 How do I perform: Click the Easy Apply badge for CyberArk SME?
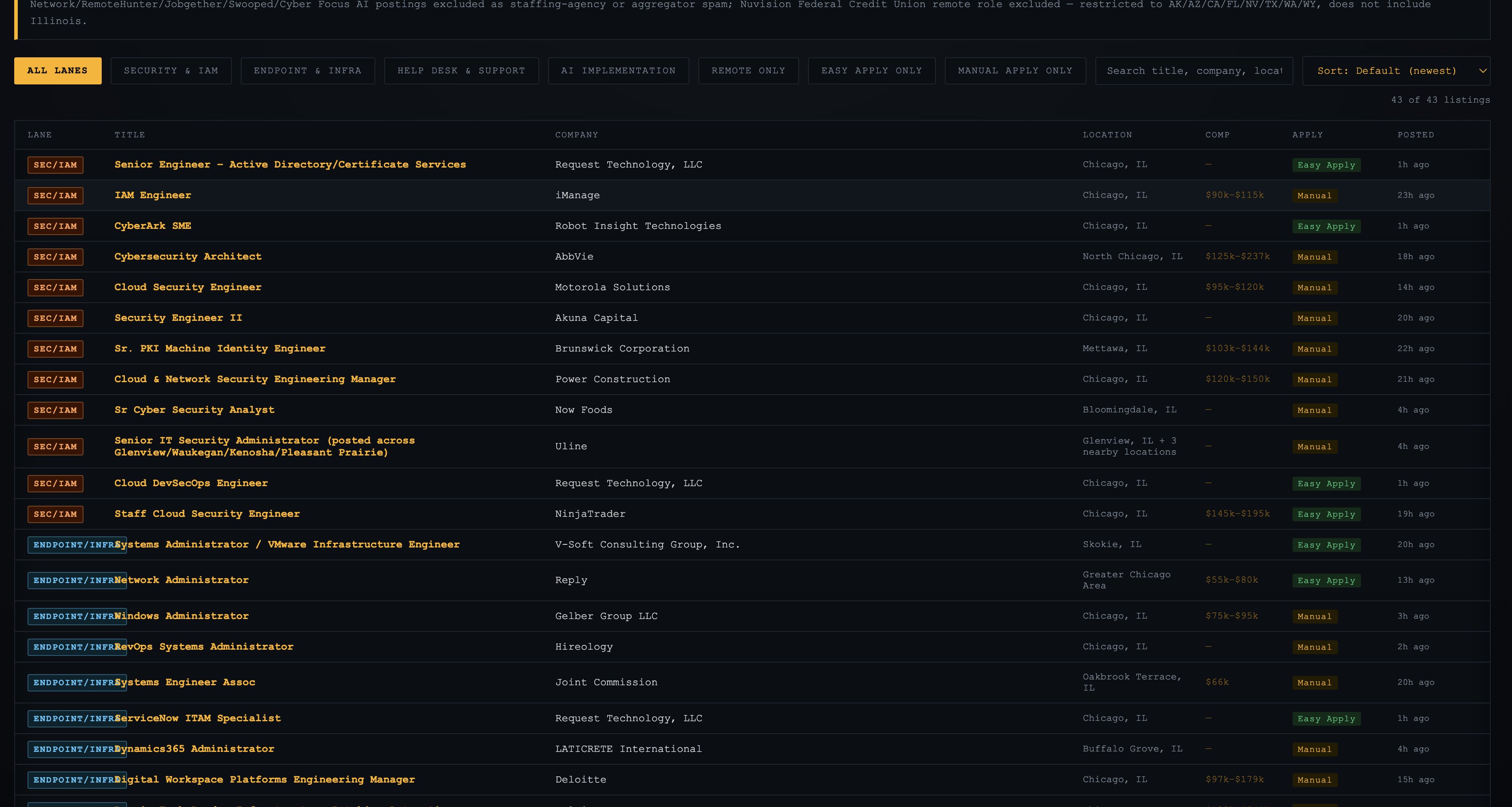pyautogui.click(x=1326, y=226)
